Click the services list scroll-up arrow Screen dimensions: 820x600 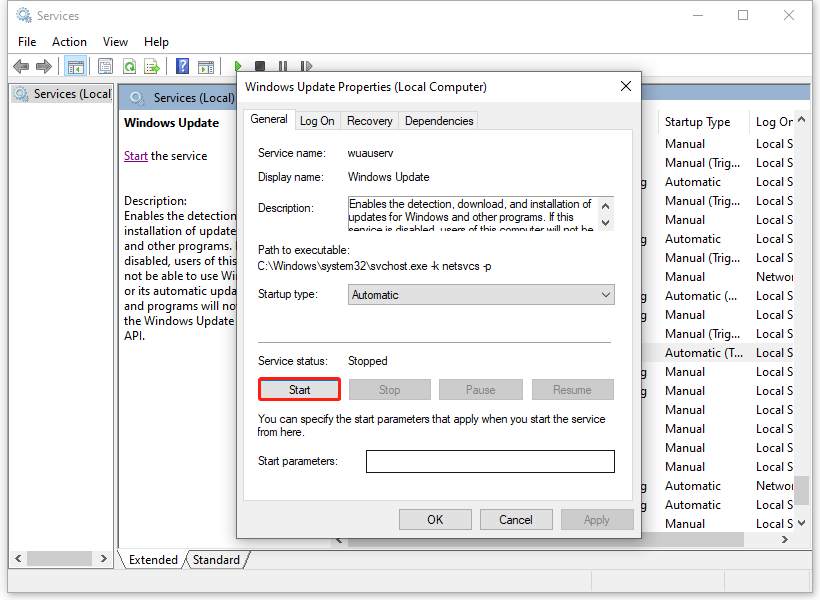[x=802, y=120]
